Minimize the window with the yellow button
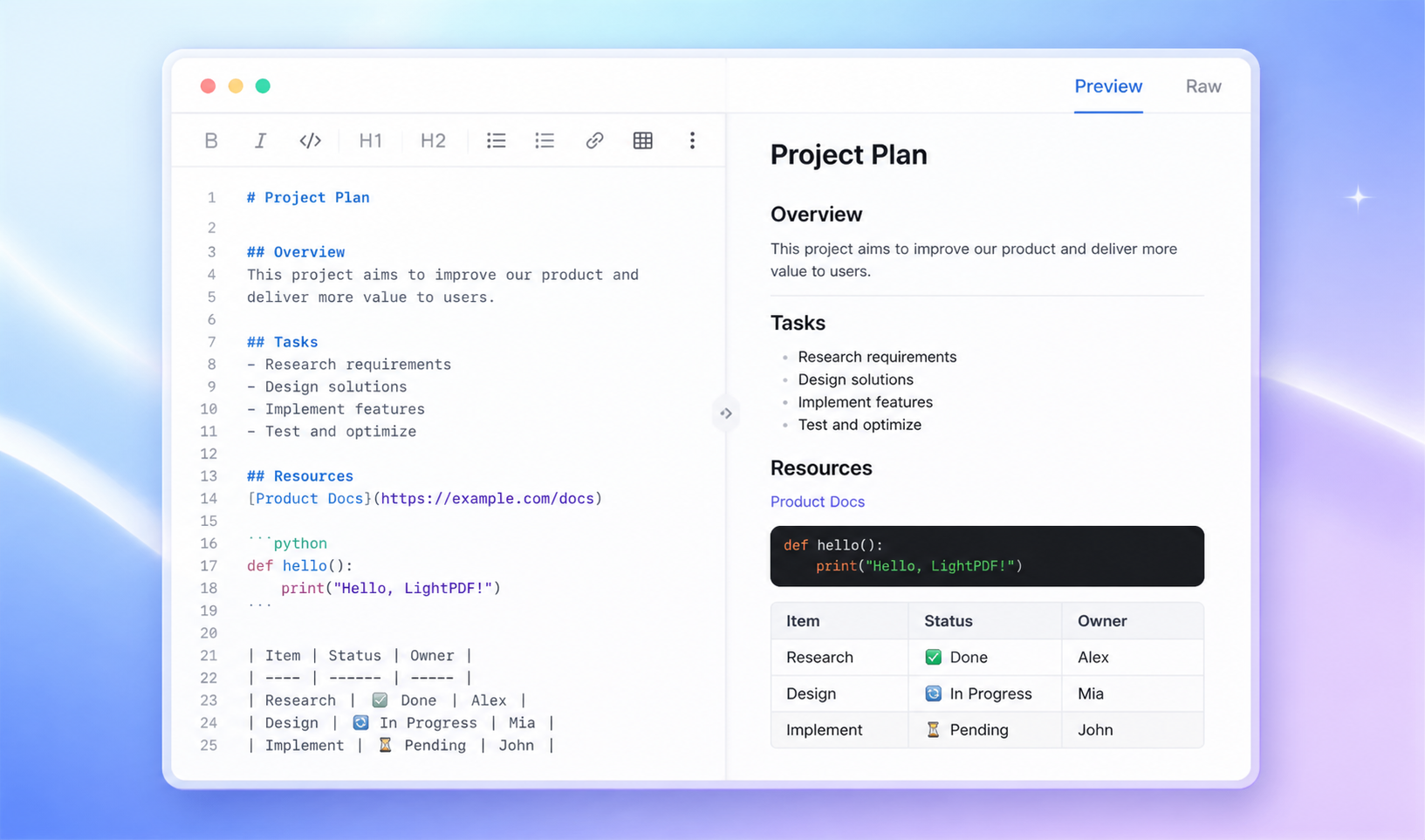 236,85
